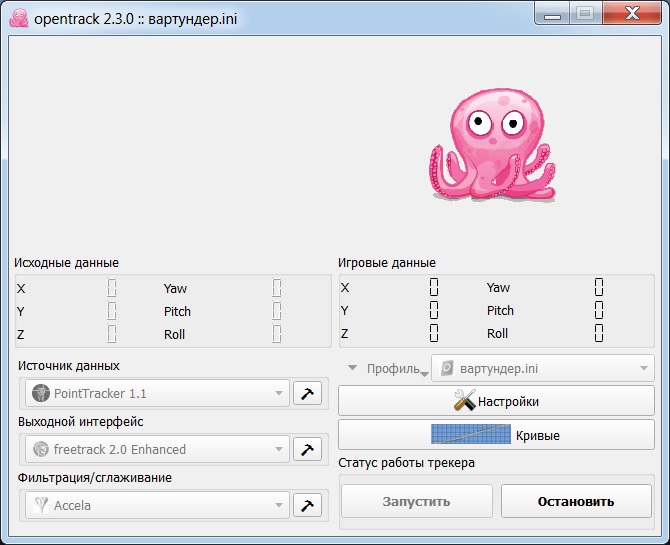Click the Игровые данные label
This screenshot has height=545, width=670.
tap(387, 262)
